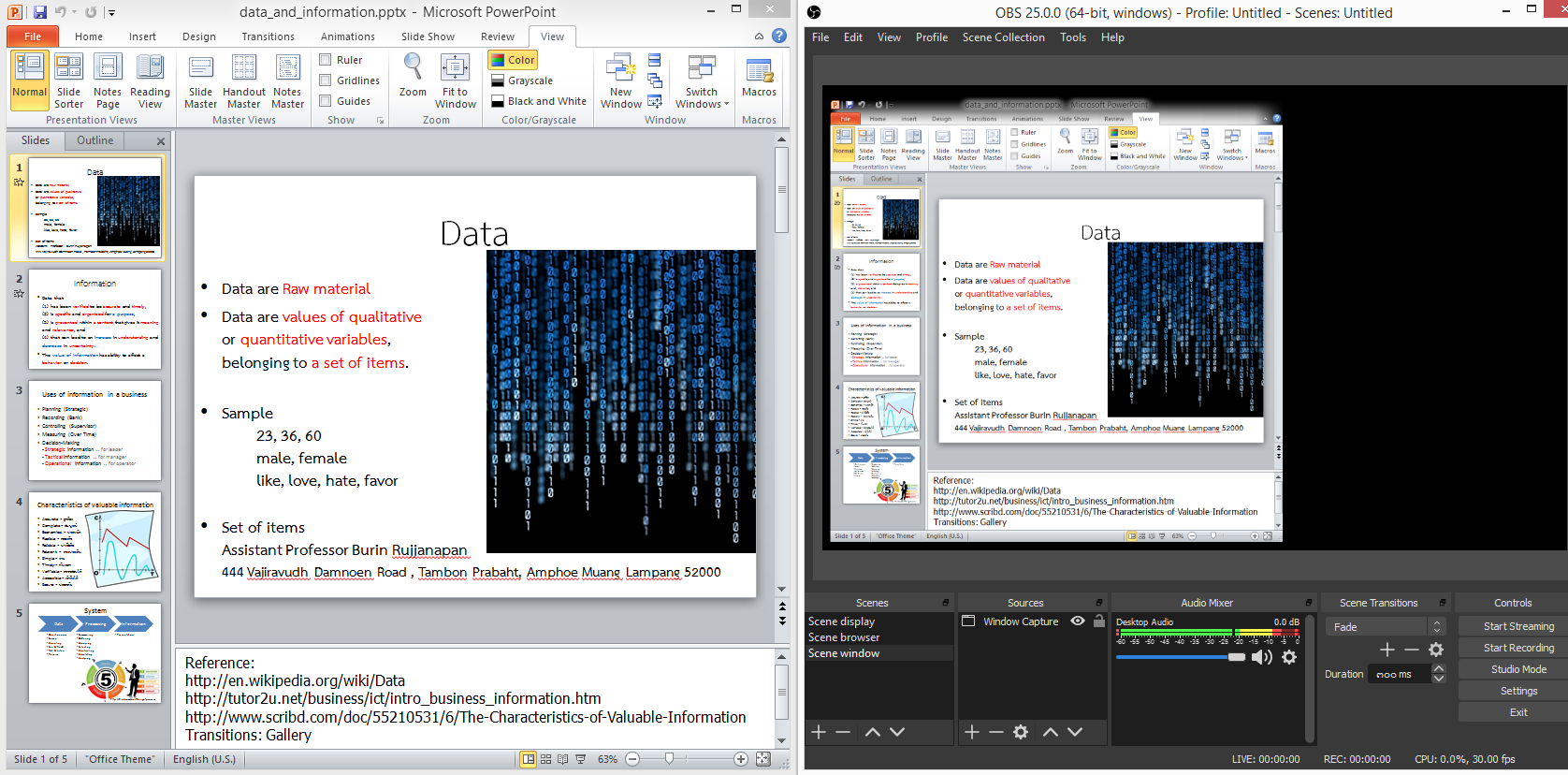1568x775 pixels.
Task: Turn on the Gridlines checkbox
Action: pyautogui.click(x=326, y=80)
